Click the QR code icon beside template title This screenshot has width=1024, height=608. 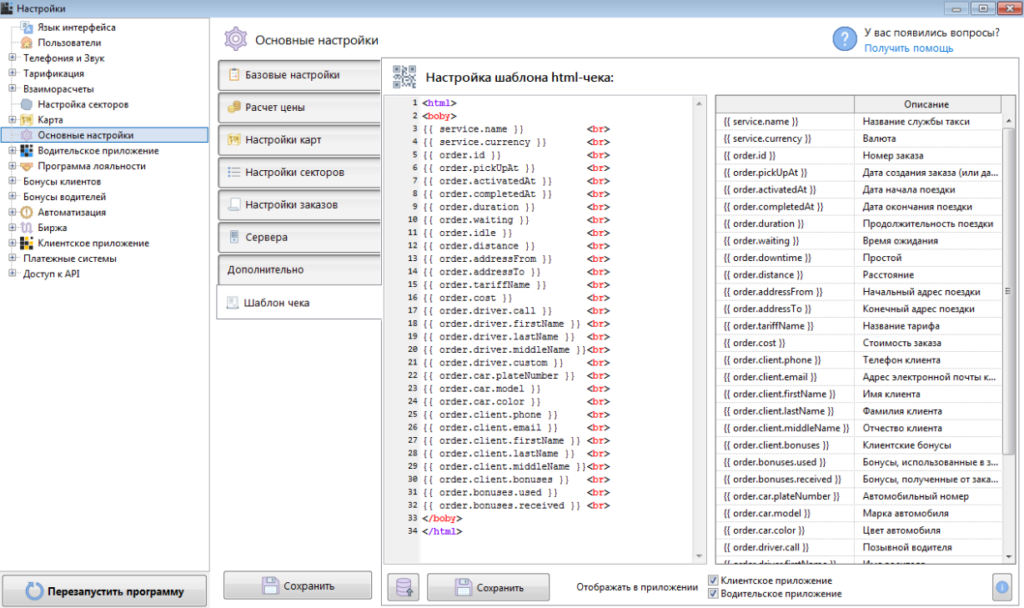[404, 77]
